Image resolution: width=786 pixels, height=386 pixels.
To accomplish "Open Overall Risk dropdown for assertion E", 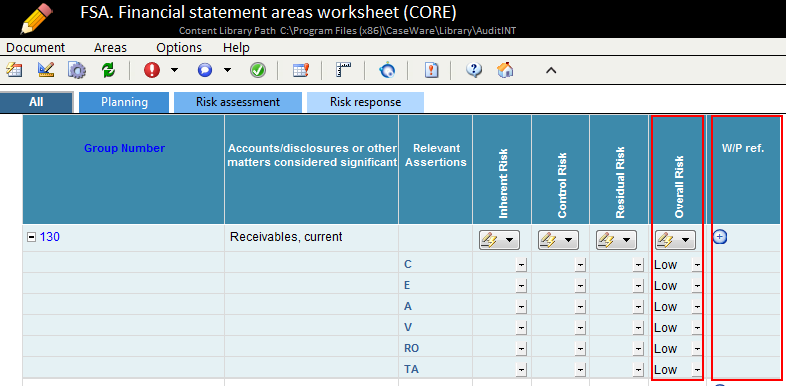I will [x=696, y=286].
